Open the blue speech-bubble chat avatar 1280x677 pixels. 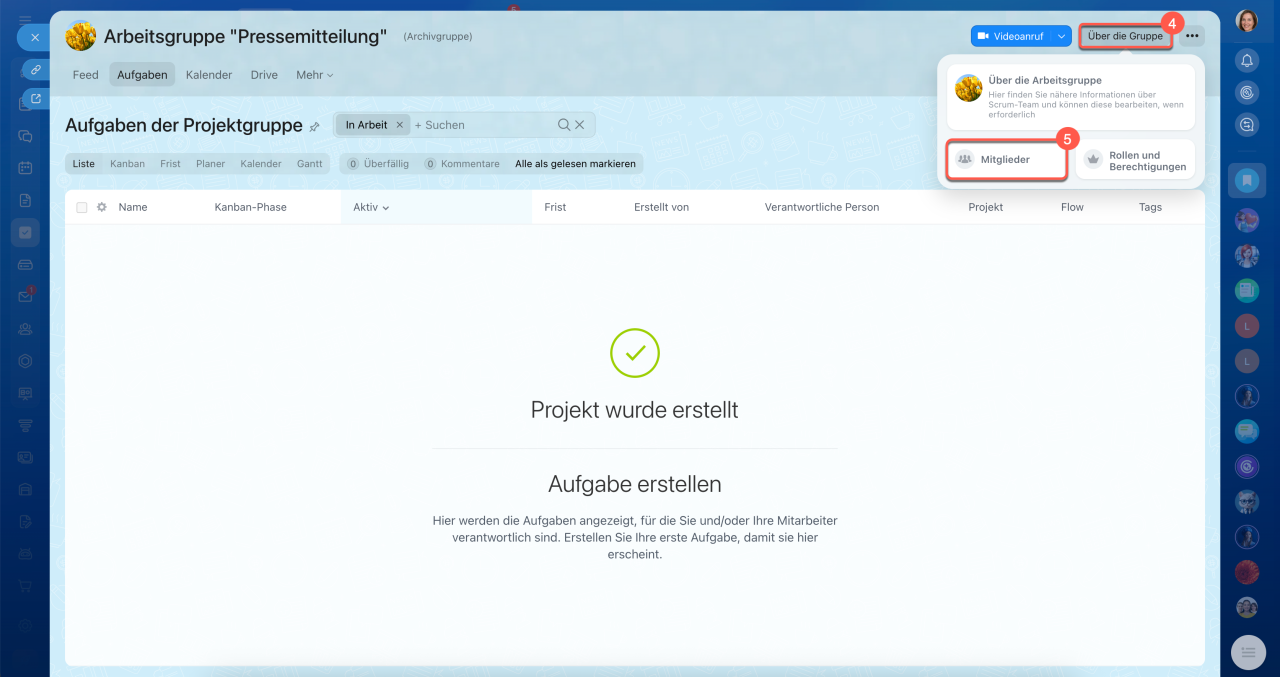[1246, 431]
